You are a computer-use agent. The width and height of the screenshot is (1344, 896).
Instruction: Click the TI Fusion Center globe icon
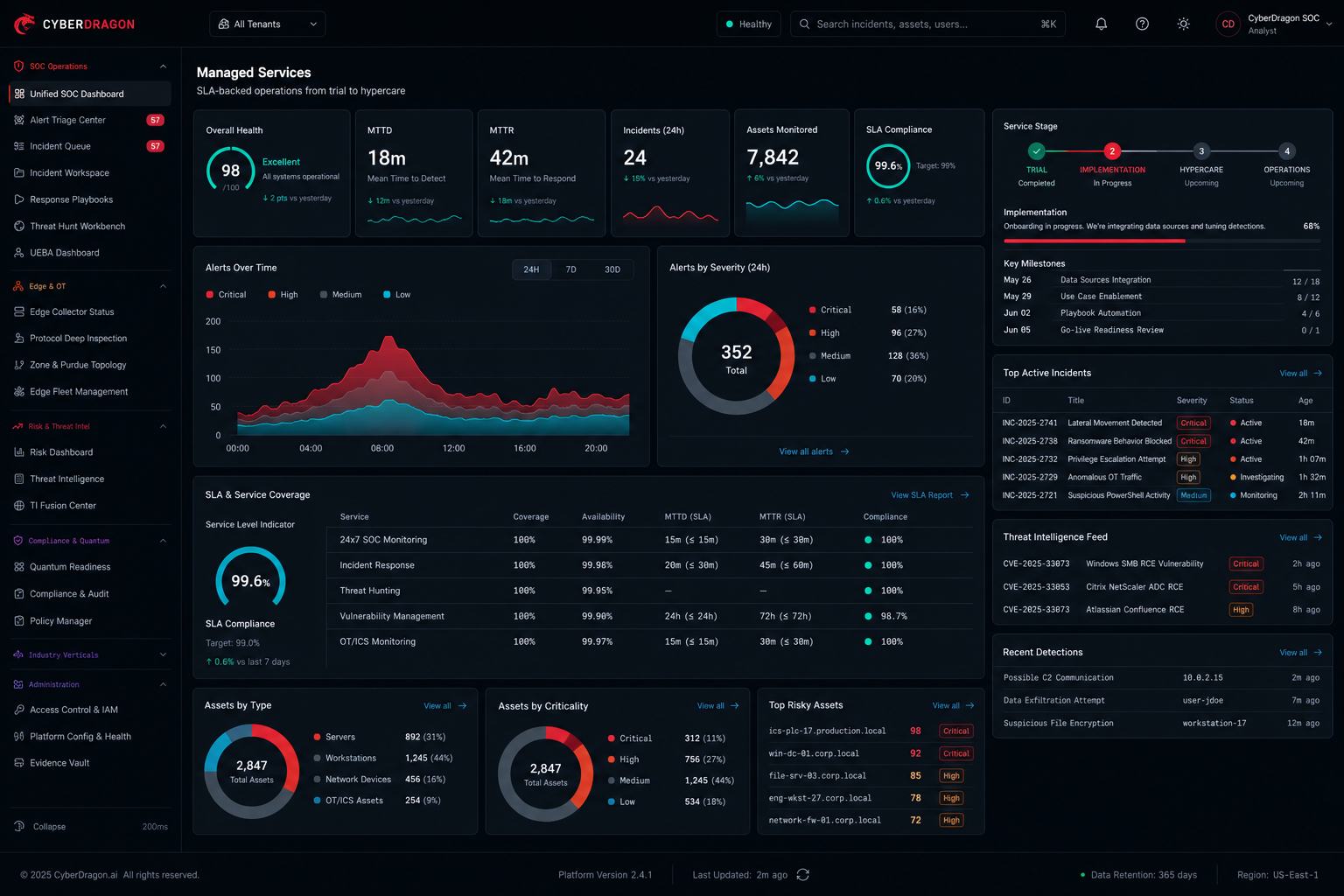[x=19, y=505]
